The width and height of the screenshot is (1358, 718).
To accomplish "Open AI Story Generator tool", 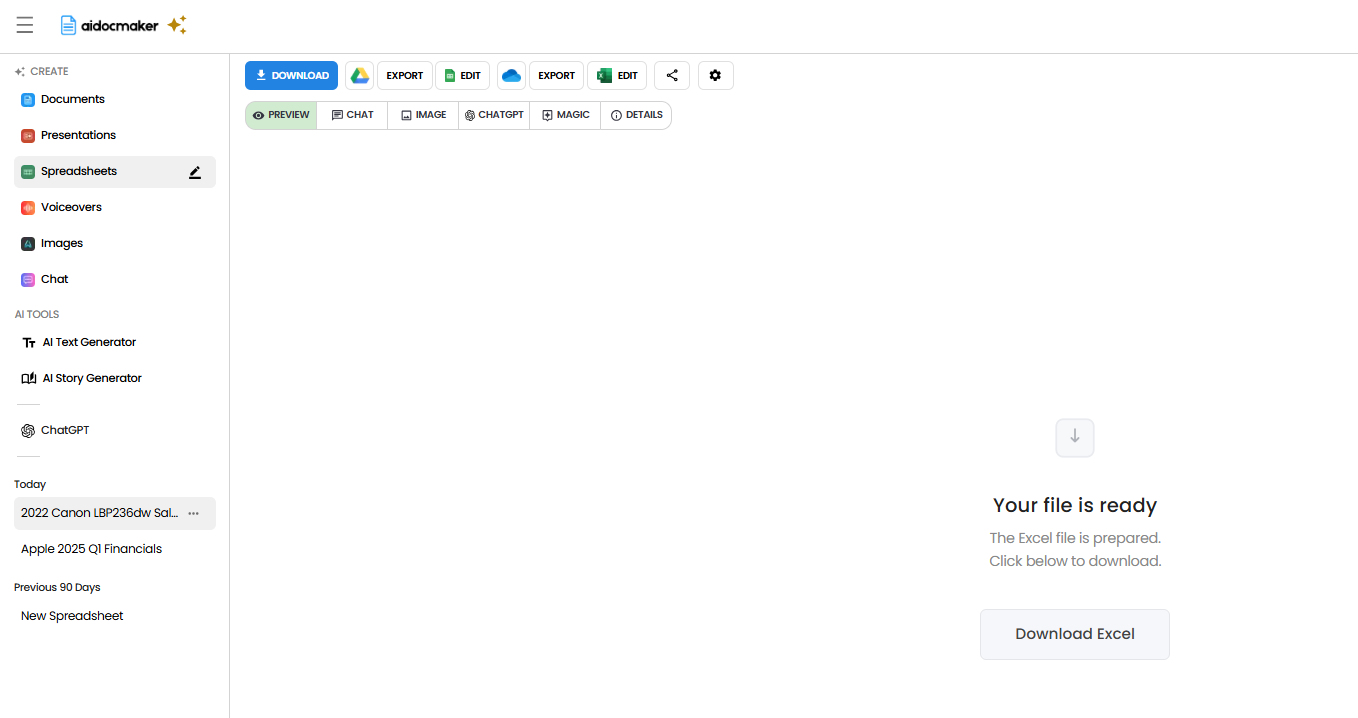I will click(x=115, y=379).
